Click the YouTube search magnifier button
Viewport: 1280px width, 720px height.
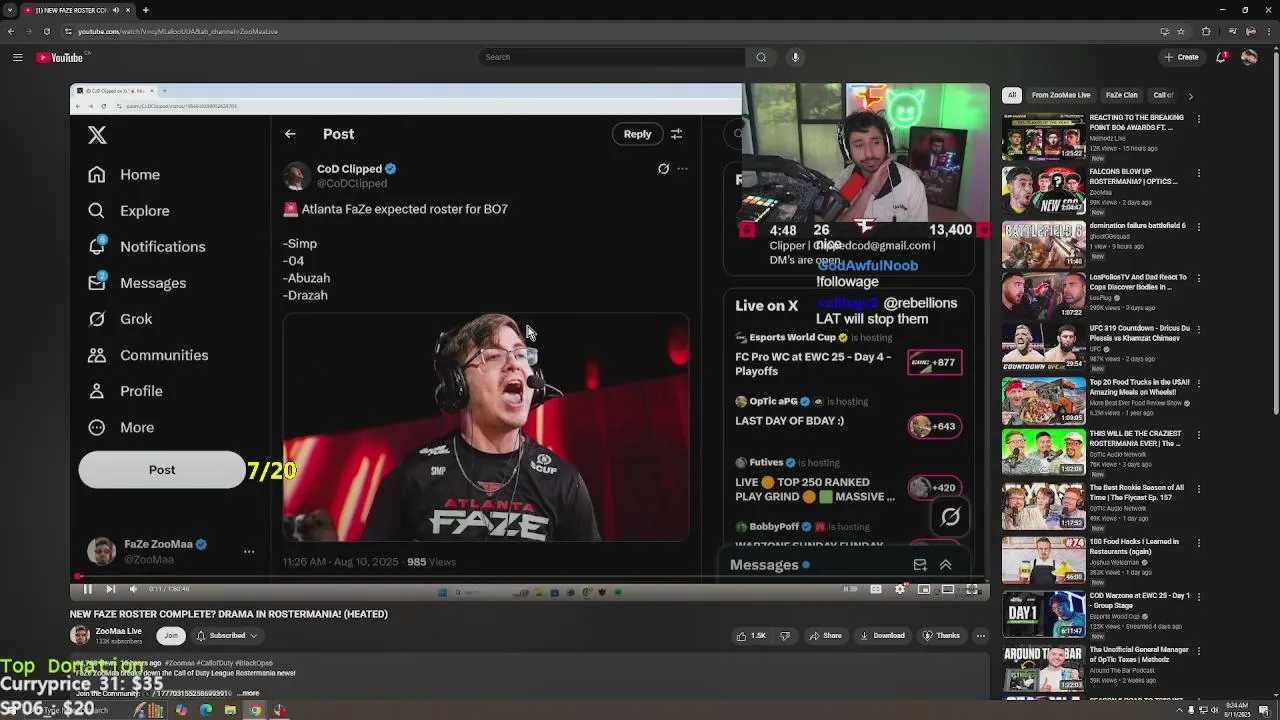(x=761, y=57)
